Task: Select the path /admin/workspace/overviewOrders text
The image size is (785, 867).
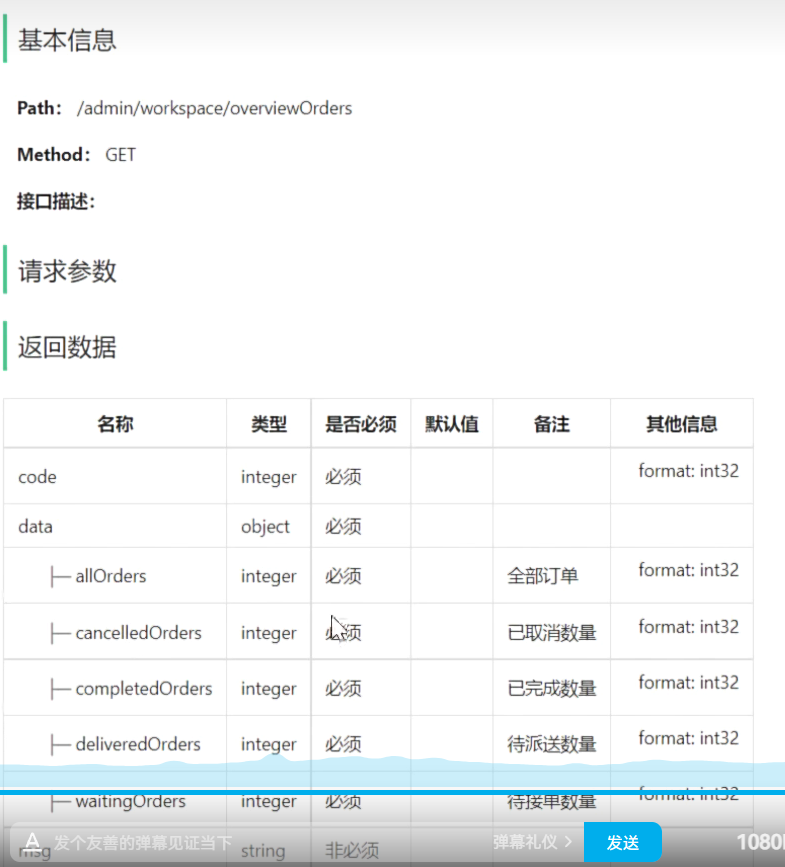Action: [x=214, y=108]
